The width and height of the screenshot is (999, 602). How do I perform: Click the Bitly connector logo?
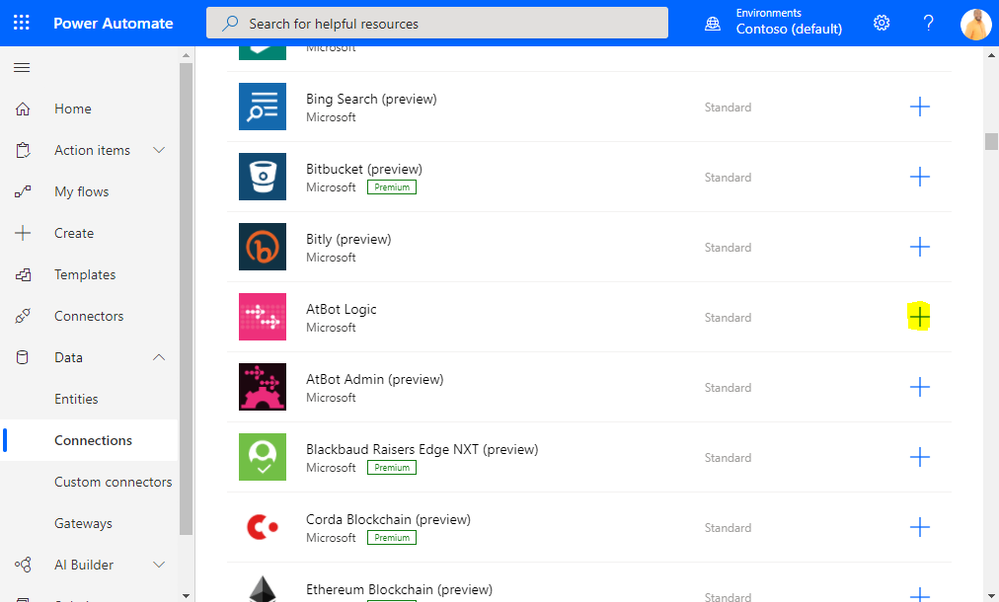[263, 247]
